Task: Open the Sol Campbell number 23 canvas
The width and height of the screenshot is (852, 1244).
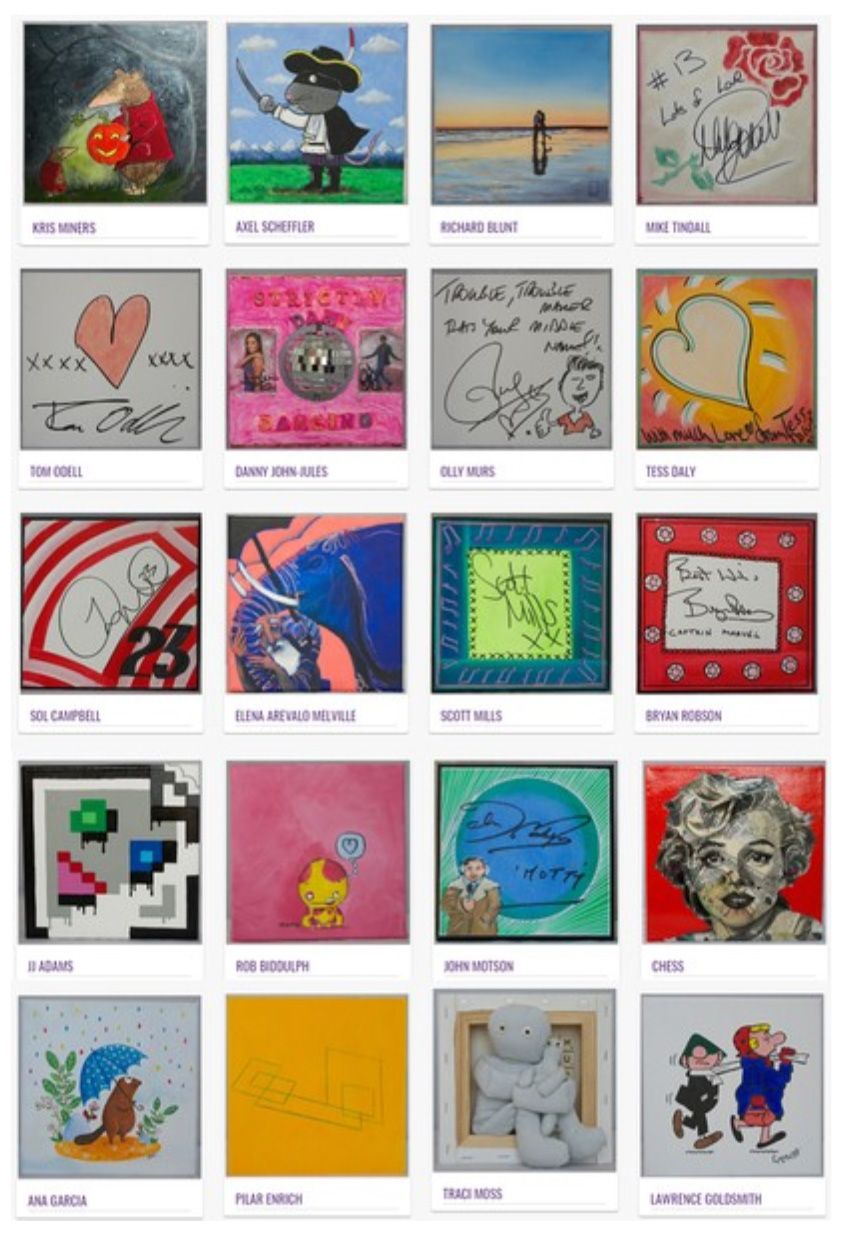Action: coord(110,603)
